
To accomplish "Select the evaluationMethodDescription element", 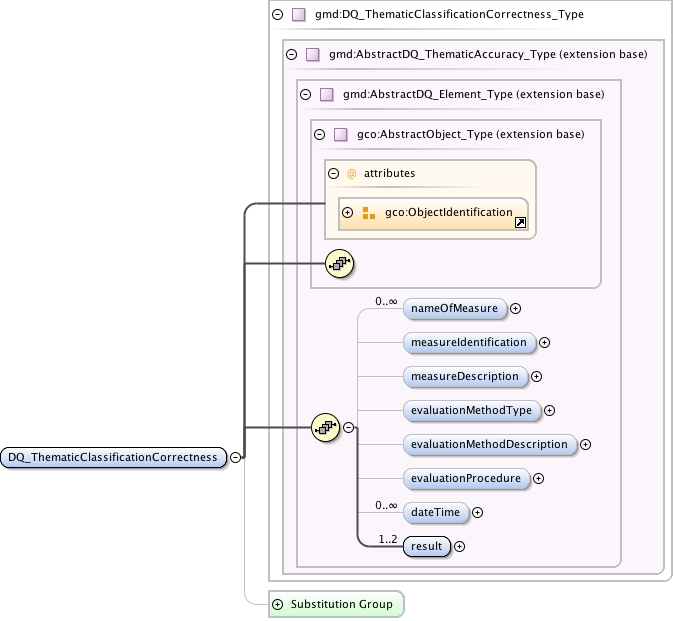I will click(490, 444).
